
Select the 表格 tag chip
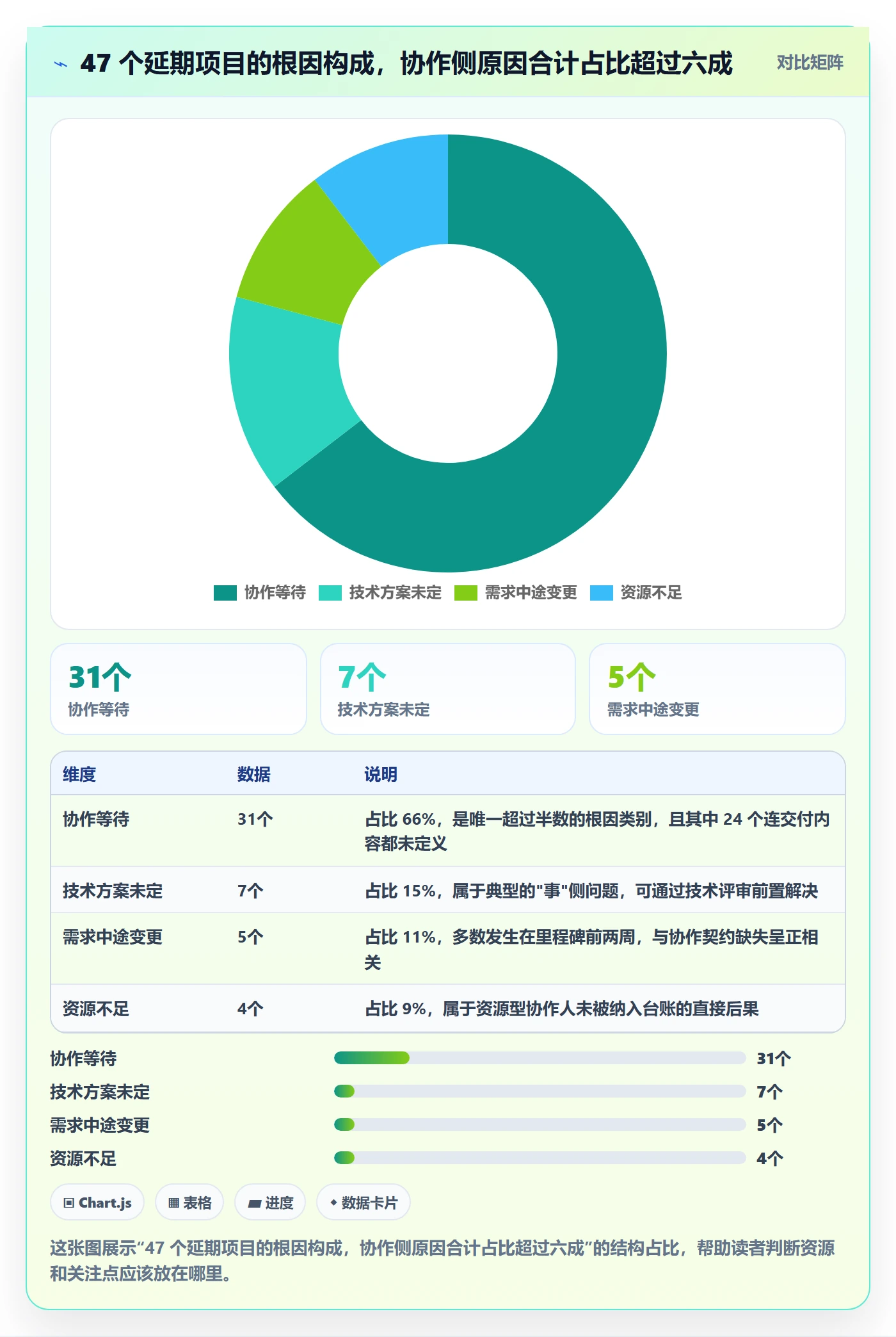click(x=189, y=1203)
